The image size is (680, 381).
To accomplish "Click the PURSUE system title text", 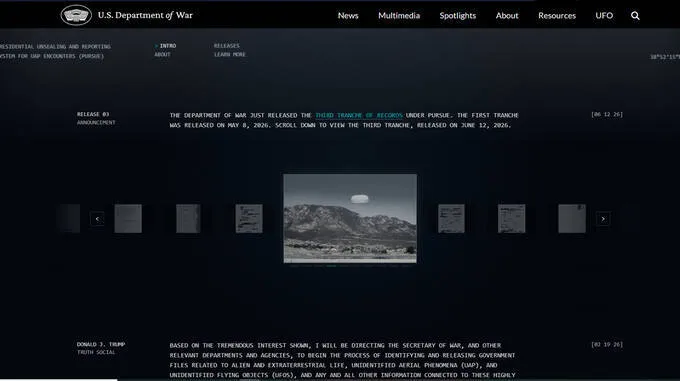I will (55, 51).
